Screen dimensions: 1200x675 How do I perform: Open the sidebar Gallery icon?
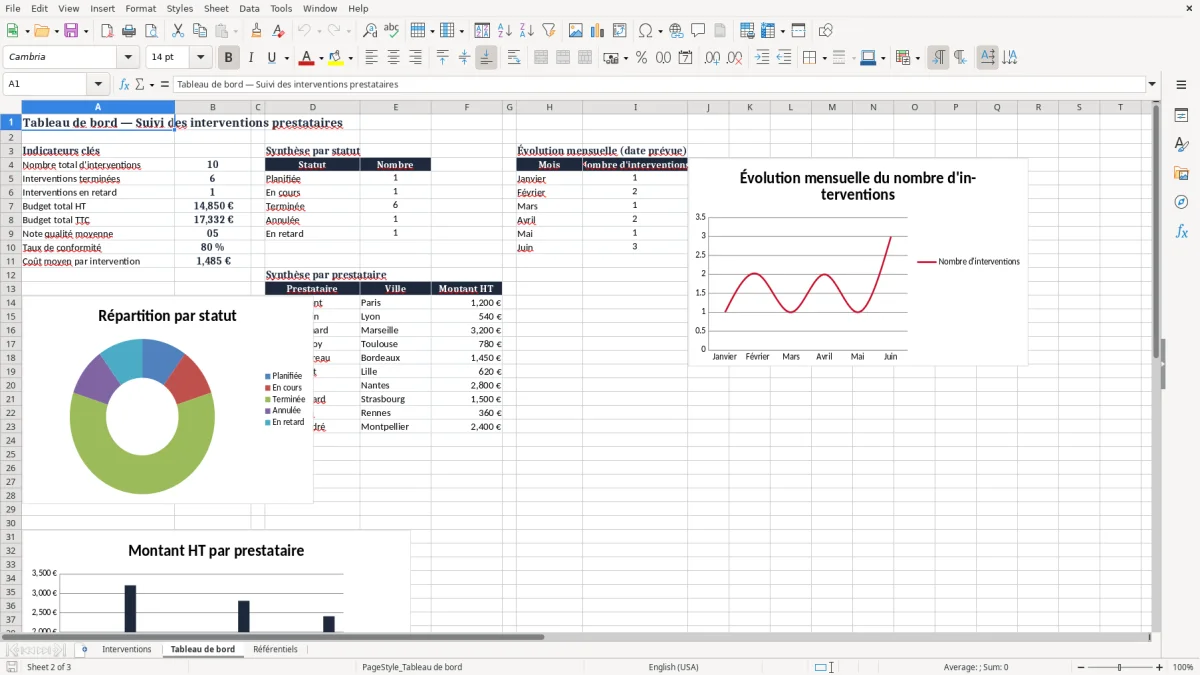coord(1181,174)
